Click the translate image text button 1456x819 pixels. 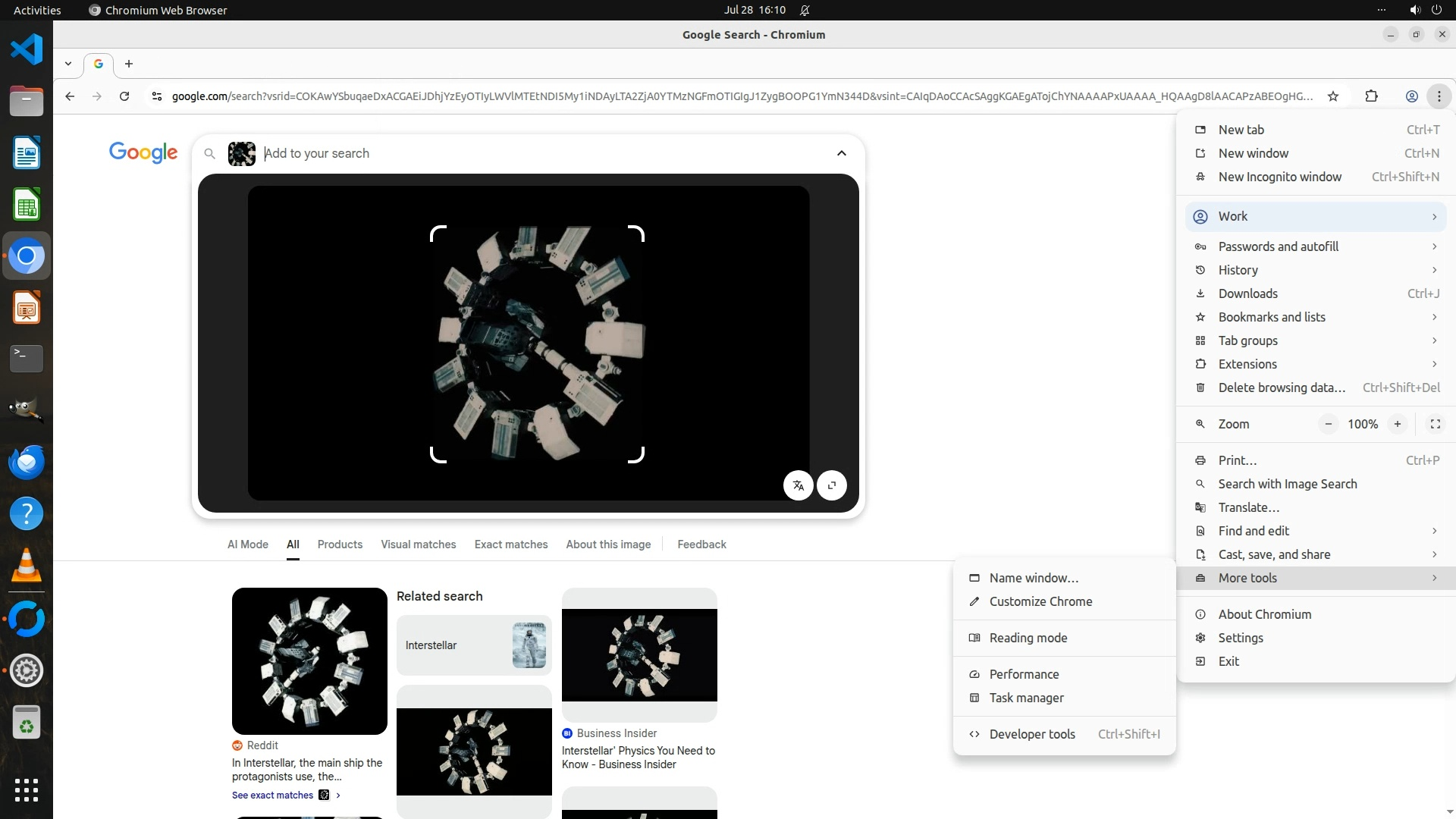(798, 485)
